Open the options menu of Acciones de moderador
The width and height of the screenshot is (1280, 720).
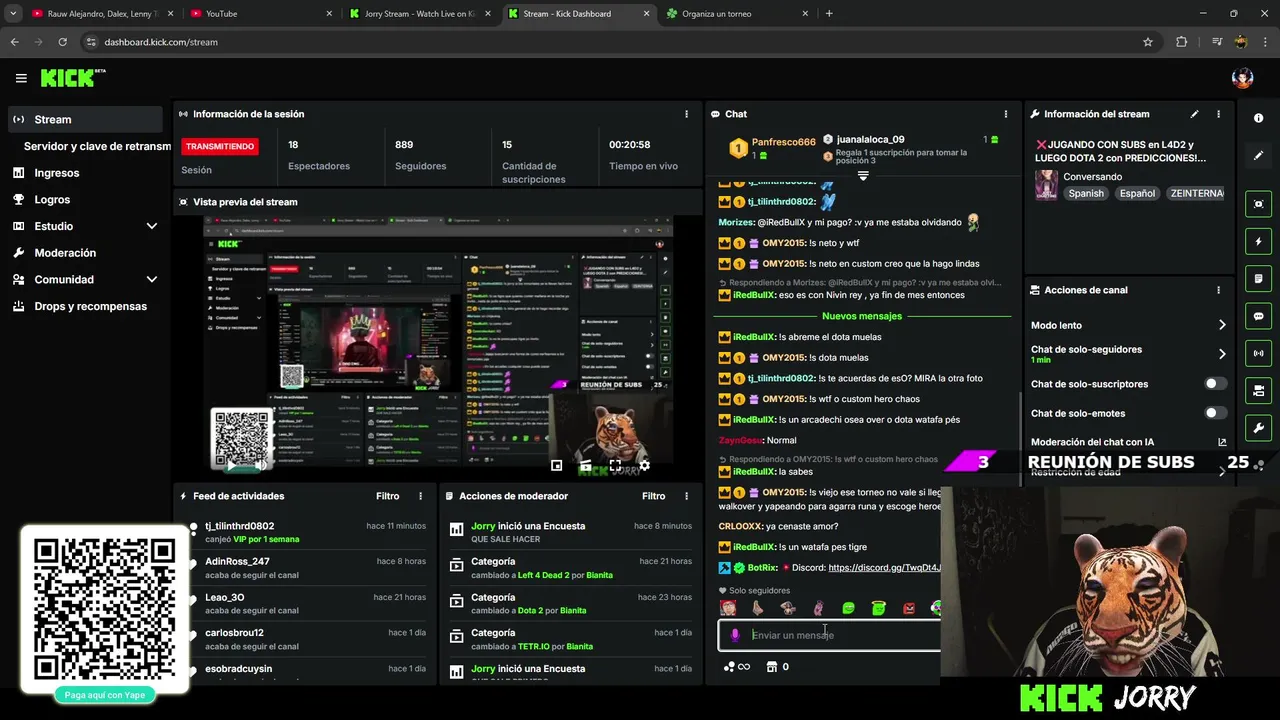pos(686,496)
